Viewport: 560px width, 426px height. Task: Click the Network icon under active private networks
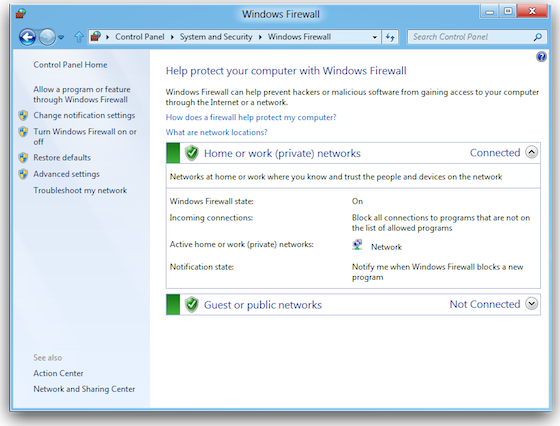[x=357, y=245]
